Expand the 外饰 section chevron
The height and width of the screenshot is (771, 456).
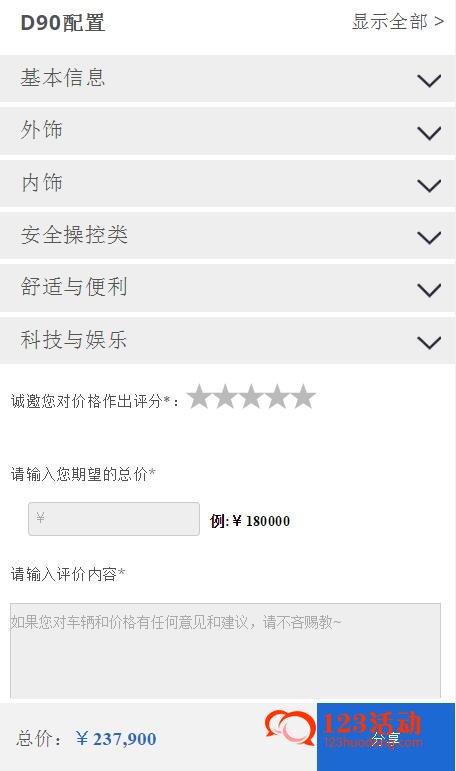(x=429, y=133)
